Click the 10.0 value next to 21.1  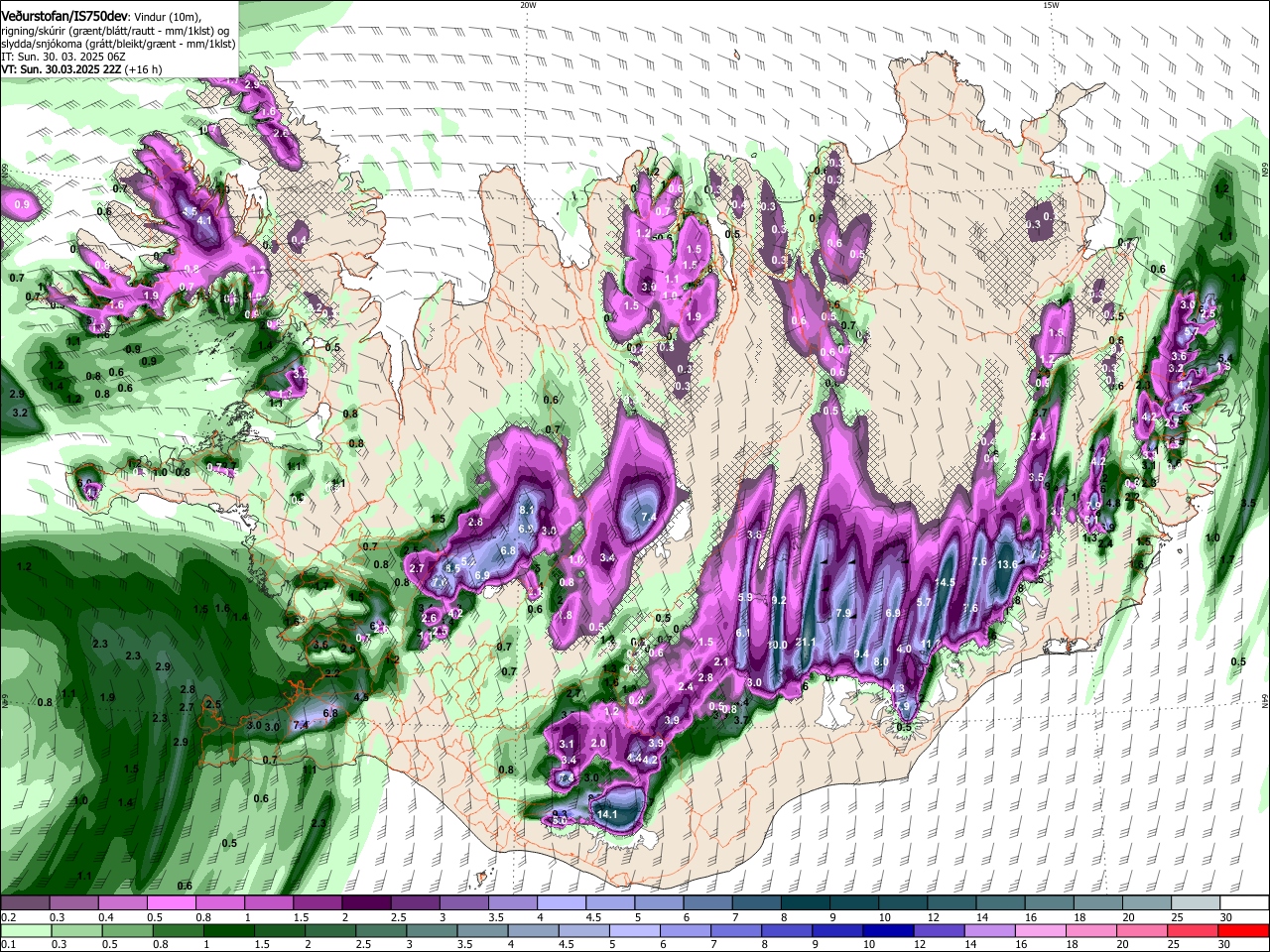778,645
